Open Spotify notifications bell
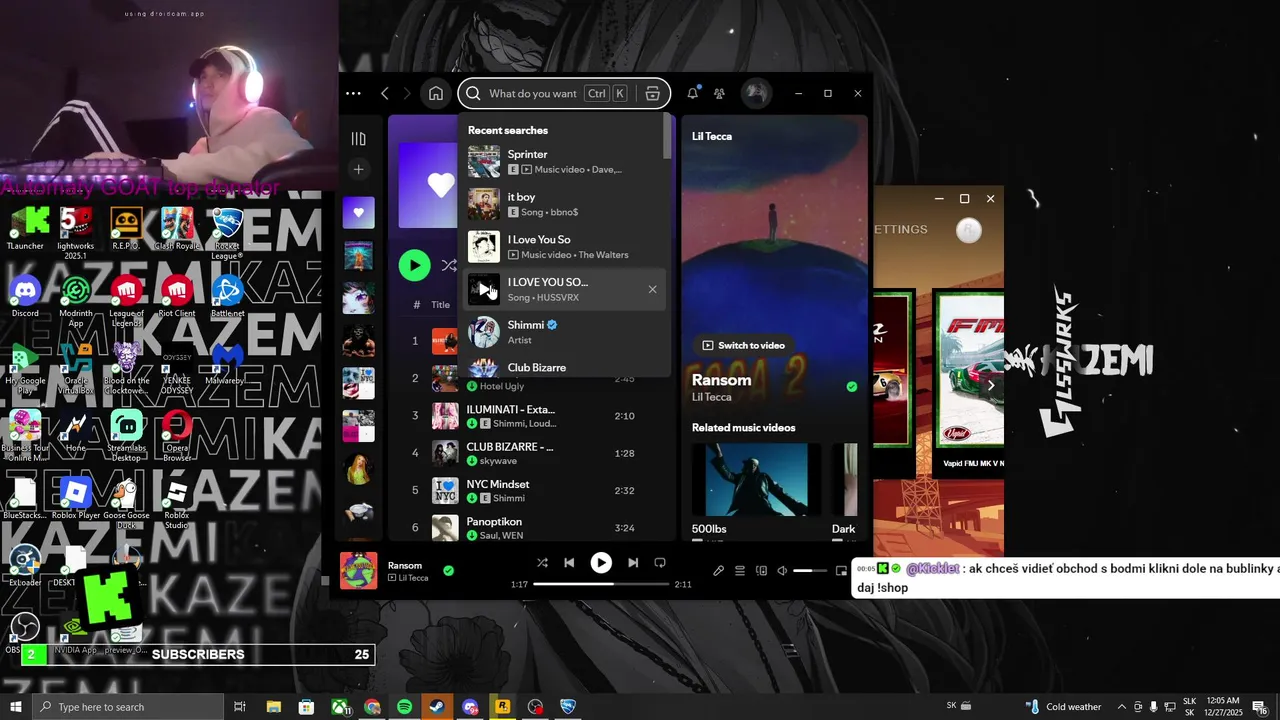This screenshot has height=720, width=1280. (692, 93)
